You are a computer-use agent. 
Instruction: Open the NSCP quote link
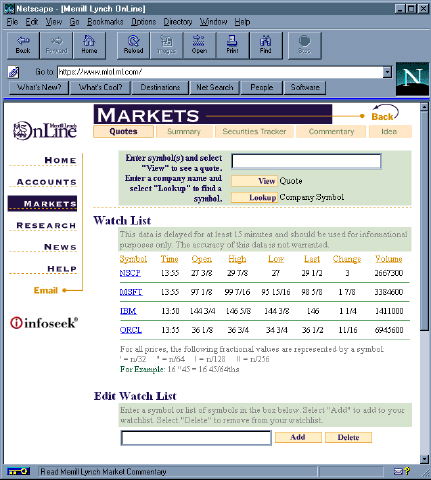coord(130,273)
